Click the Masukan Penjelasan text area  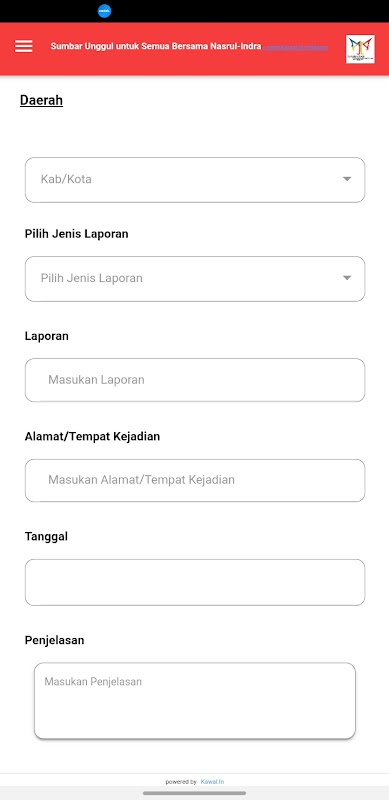point(195,701)
